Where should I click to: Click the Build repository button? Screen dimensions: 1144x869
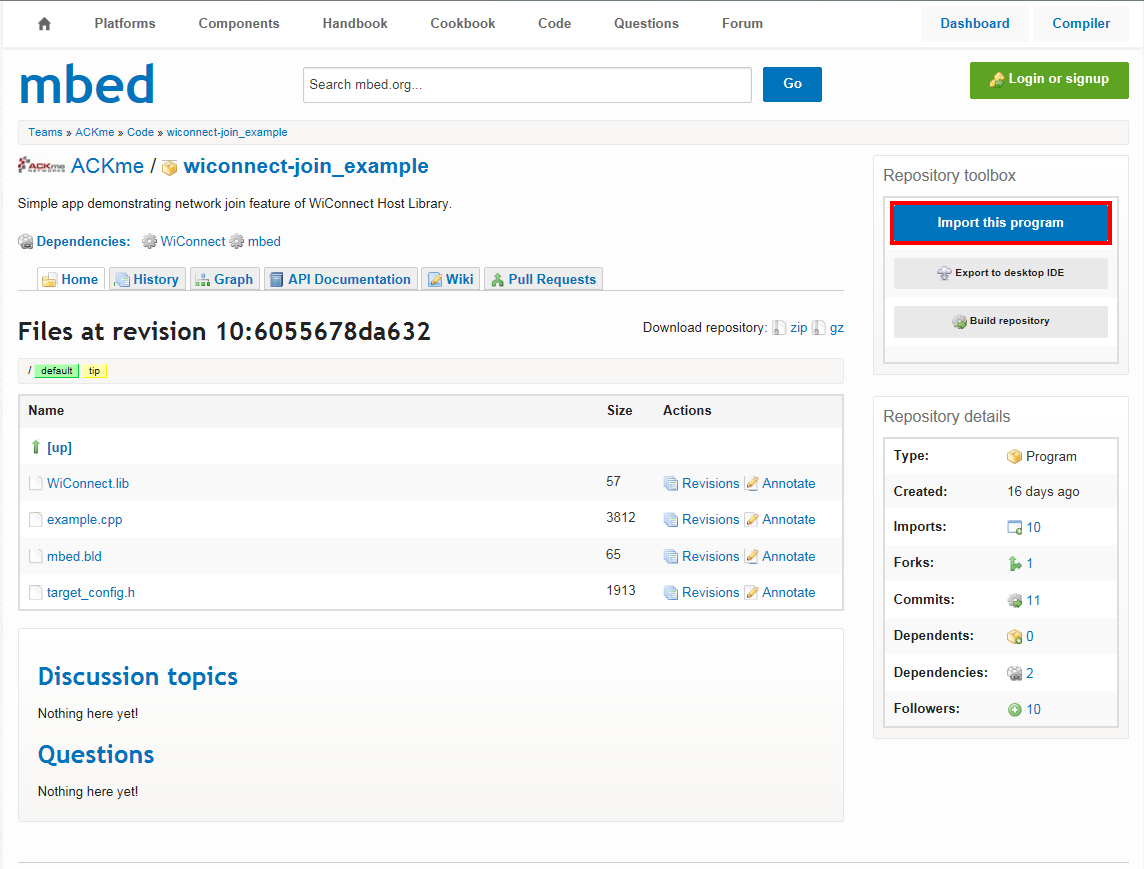tap(1000, 321)
